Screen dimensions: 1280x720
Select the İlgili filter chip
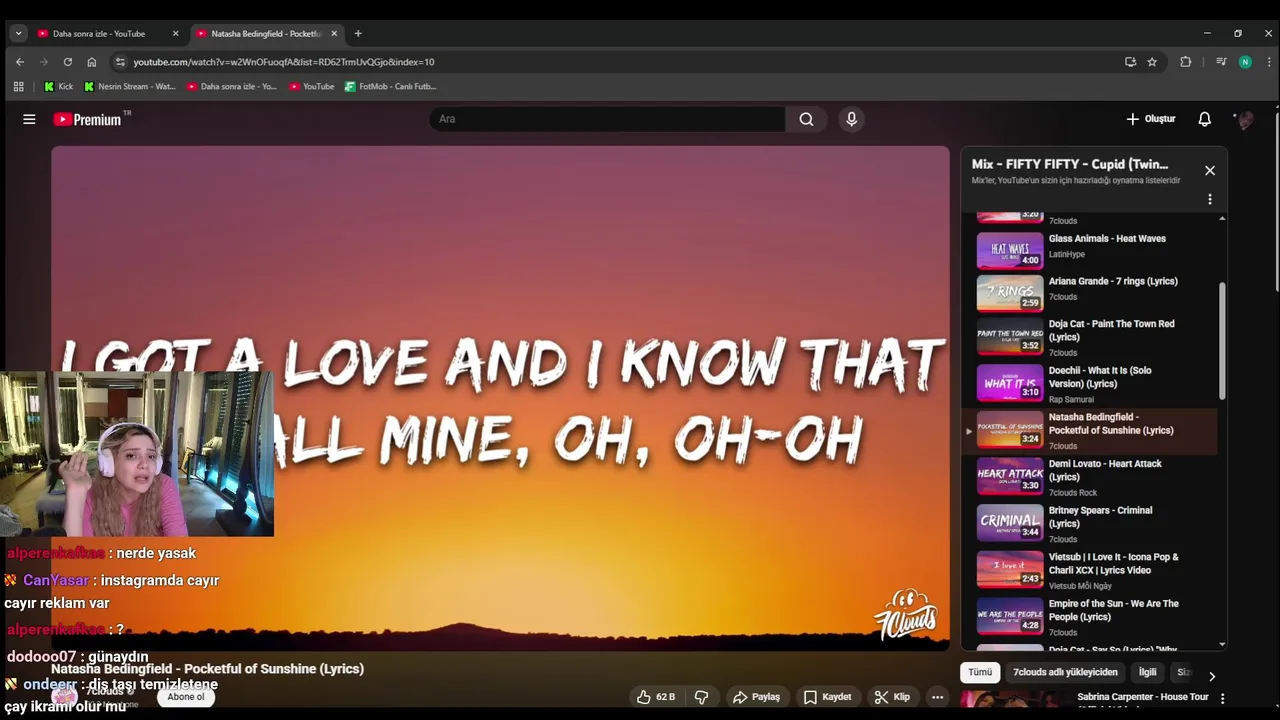pyautogui.click(x=1147, y=673)
